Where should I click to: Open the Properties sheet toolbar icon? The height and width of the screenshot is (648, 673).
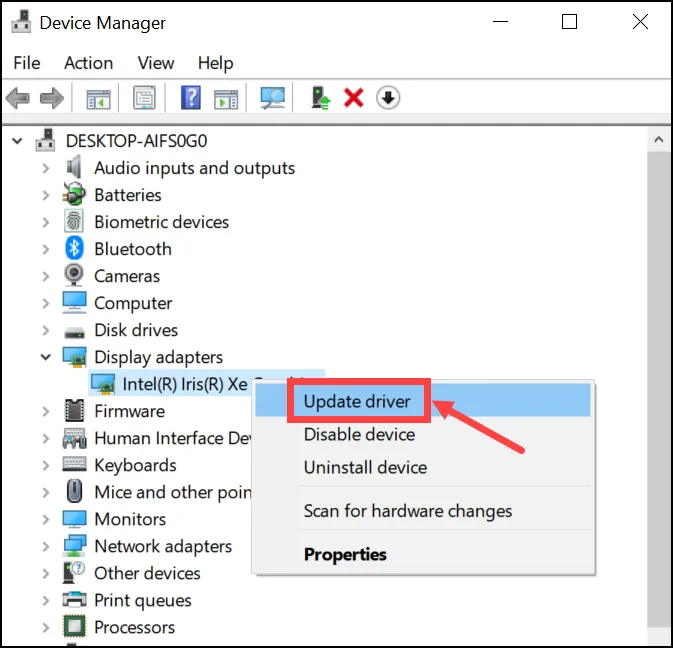tap(144, 98)
